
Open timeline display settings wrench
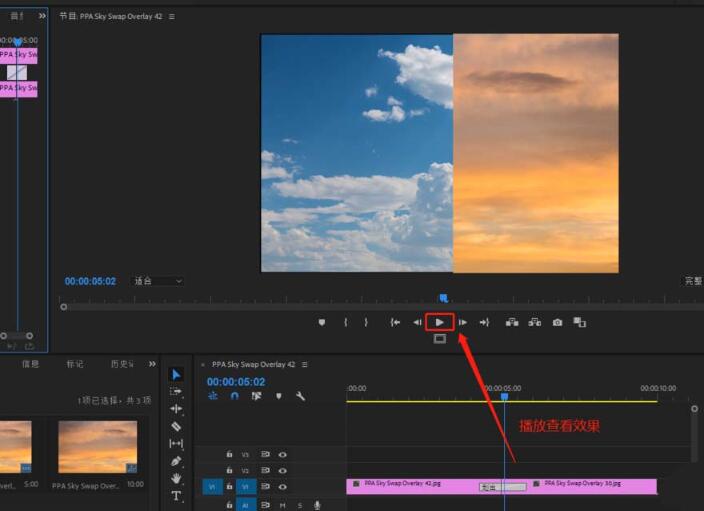(x=300, y=396)
